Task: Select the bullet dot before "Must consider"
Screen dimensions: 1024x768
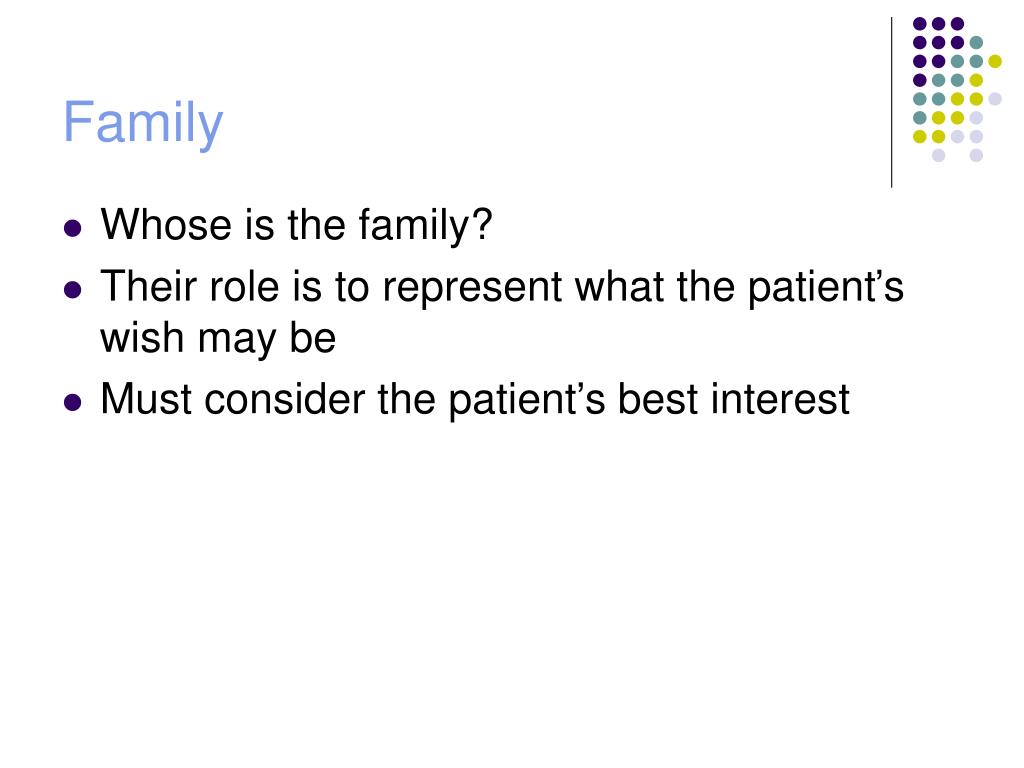Action: (73, 402)
